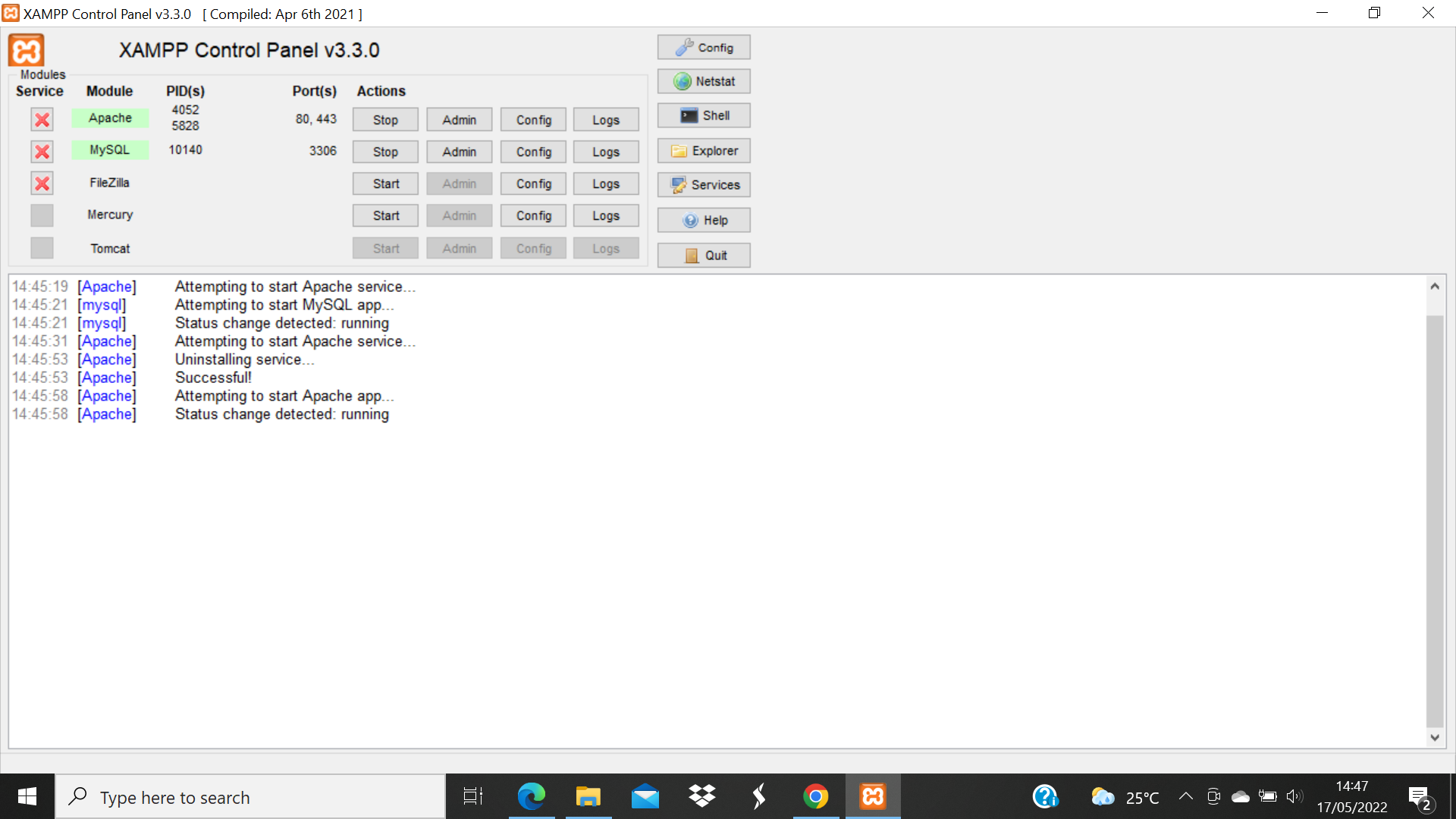The height and width of the screenshot is (819, 1456).
Task: Stop the MySQL module
Action: pyautogui.click(x=385, y=151)
